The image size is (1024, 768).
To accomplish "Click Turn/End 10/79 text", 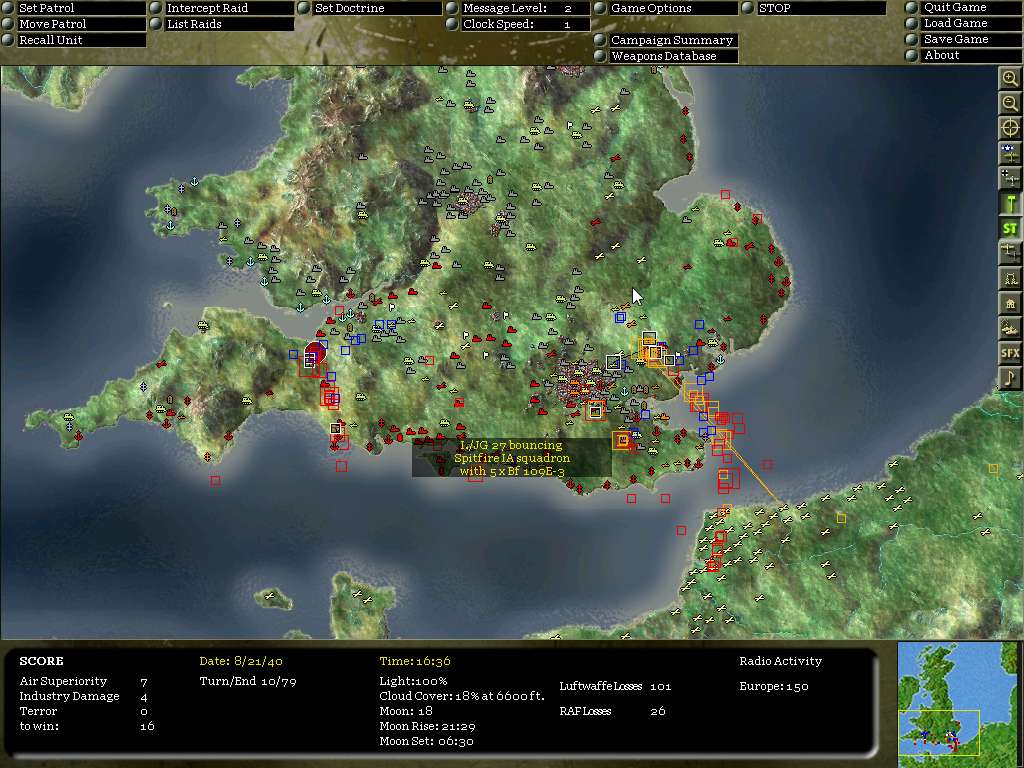I will click(248, 681).
